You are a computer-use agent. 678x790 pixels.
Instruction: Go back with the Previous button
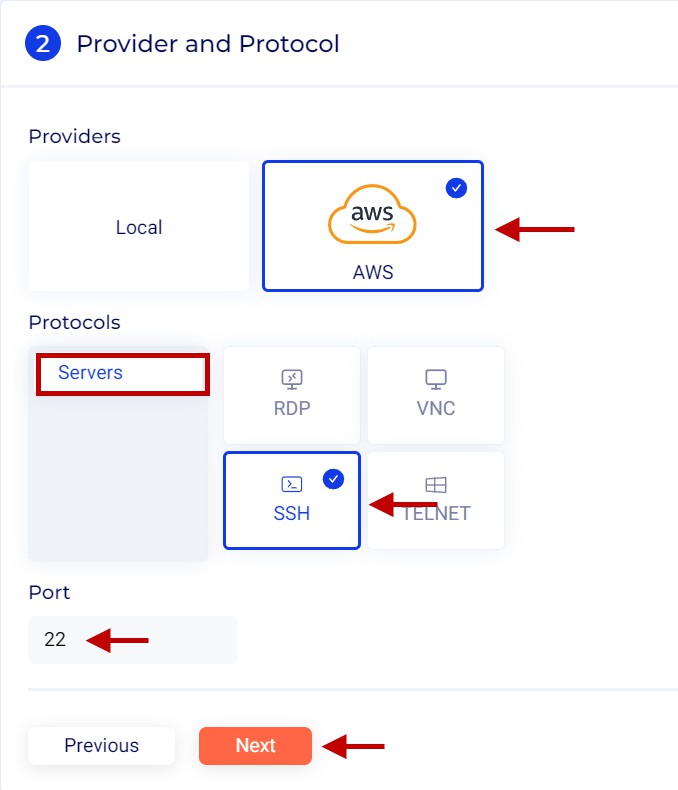[x=102, y=746]
